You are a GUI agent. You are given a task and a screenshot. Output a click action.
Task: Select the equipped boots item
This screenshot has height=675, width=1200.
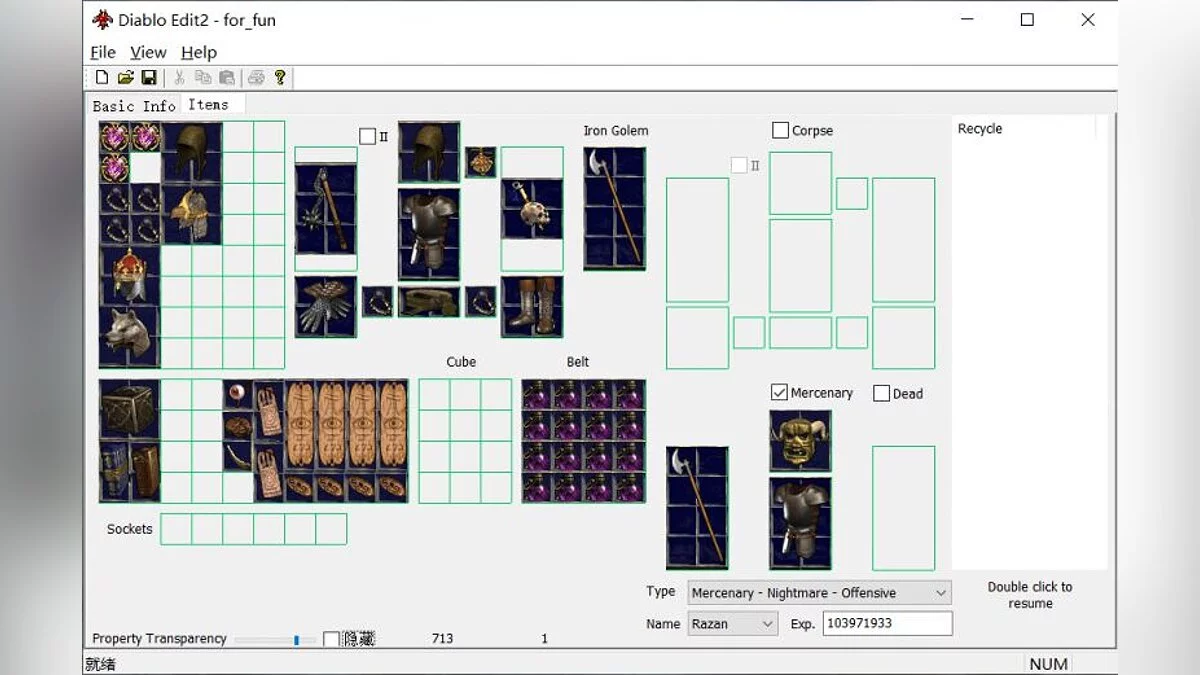pyautogui.click(x=532, y=306)
